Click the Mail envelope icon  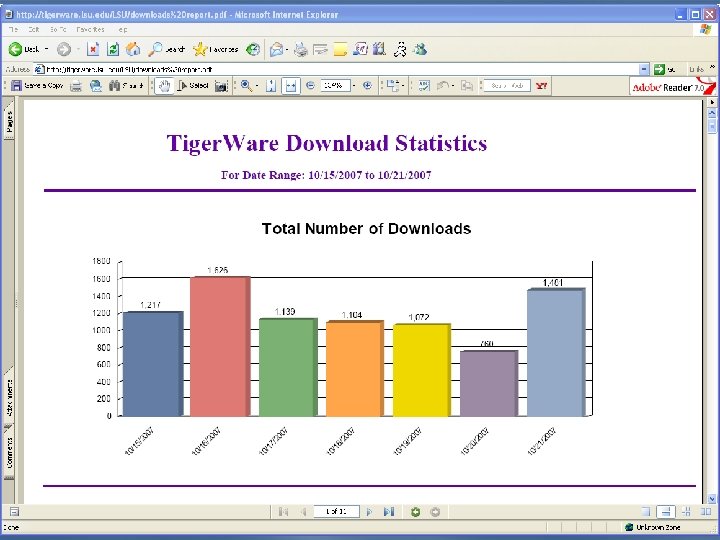pos(276,49)
